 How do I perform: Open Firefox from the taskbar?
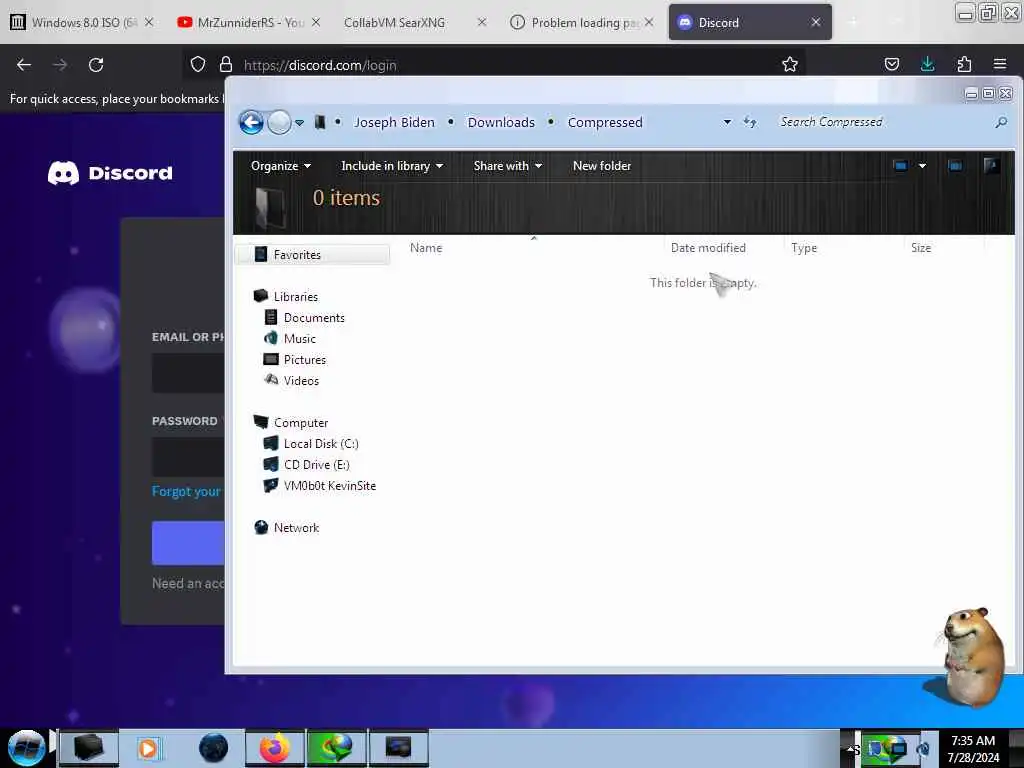[275, 748]
